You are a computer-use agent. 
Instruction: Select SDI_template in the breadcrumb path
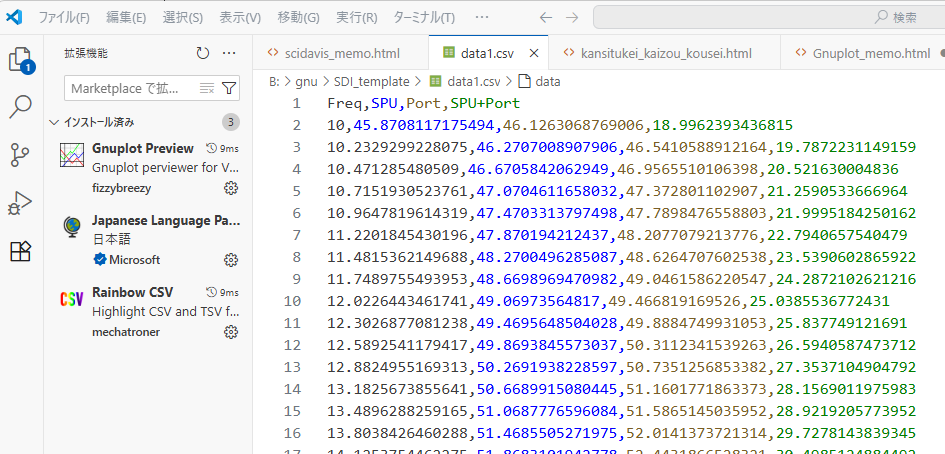[x=371, y=82]
